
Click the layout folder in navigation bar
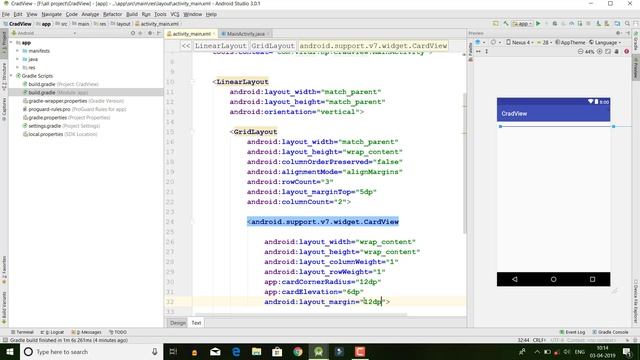click(x=121, y=24)
